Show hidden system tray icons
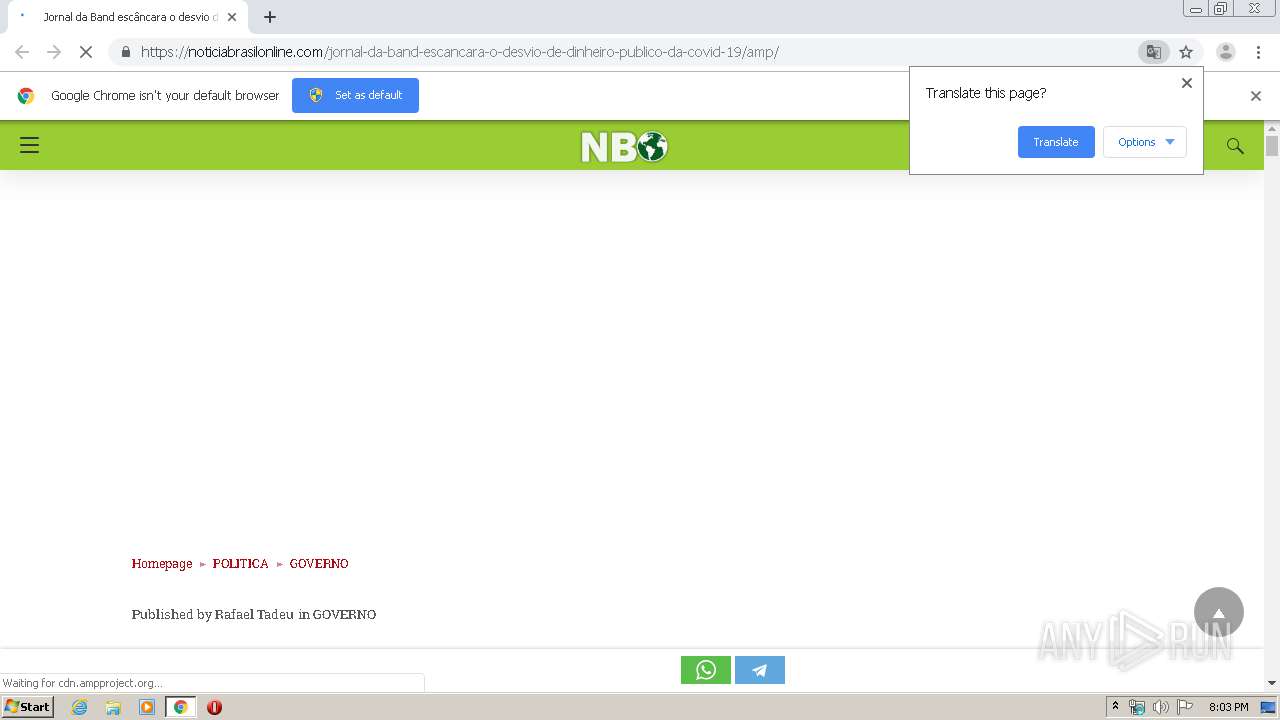The height and width of the screenshot is (720, 1280). 1115,707
